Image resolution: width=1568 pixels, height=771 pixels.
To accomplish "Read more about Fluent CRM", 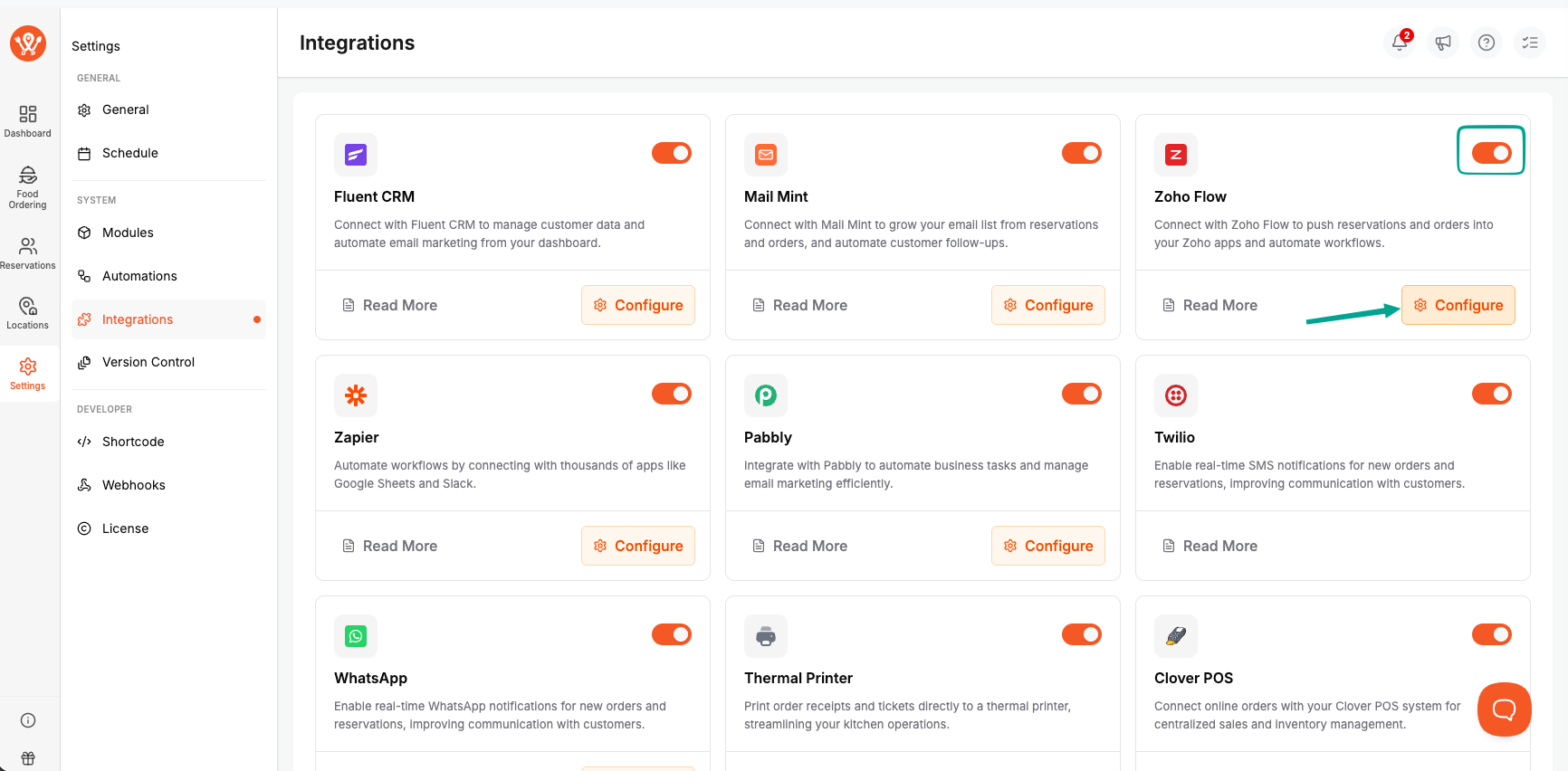I will [390, 305].
